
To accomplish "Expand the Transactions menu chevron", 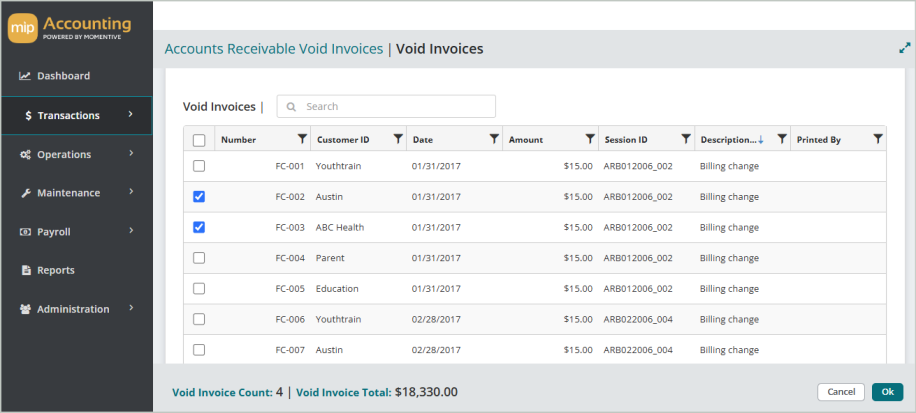I will [x=131, y=115].
